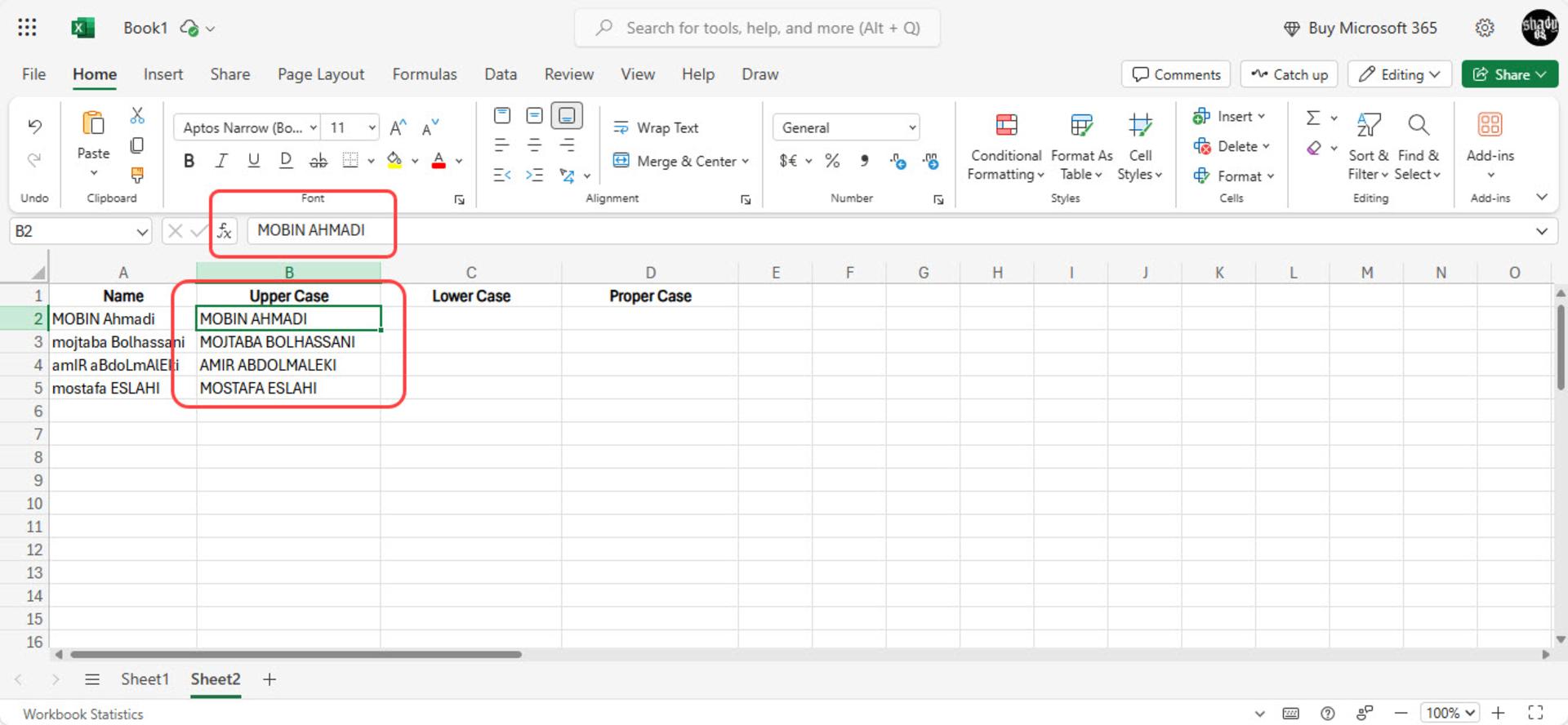
Task: Apply strikethrough formatting
Action: click(318, 161)
